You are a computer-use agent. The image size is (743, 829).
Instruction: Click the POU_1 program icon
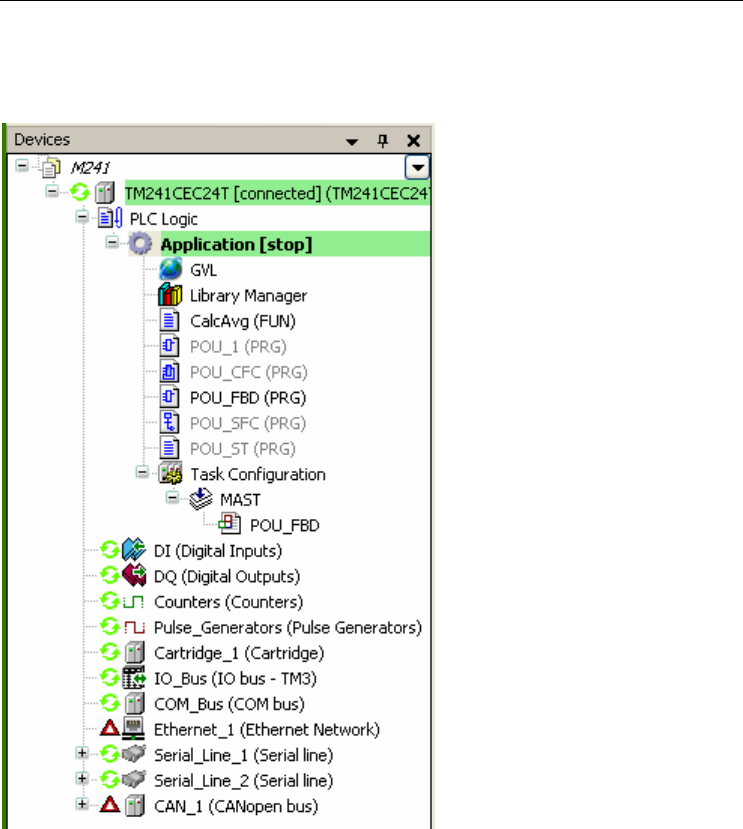[x=169, y=346]
